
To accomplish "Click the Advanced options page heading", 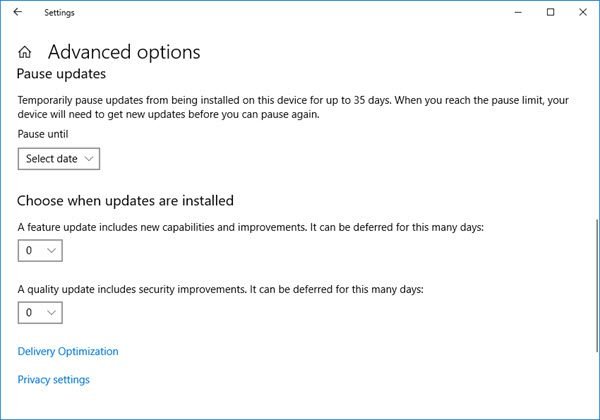I will 124,53.
